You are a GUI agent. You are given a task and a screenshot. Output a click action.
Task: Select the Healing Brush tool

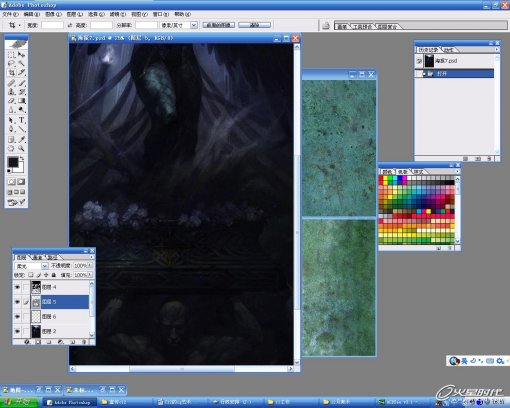[11, 83]
